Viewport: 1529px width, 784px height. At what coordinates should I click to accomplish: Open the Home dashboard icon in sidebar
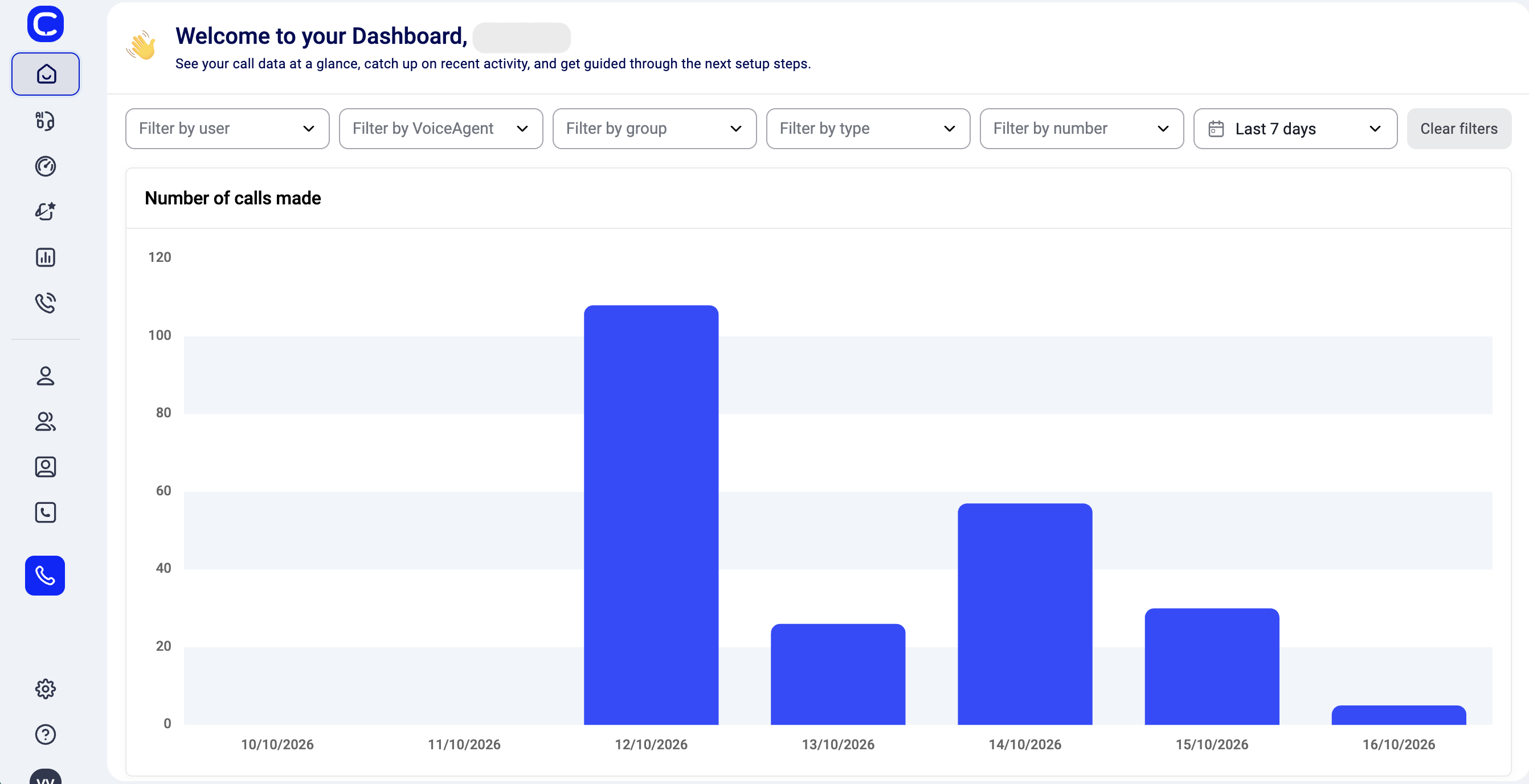[x=46, y=74]
